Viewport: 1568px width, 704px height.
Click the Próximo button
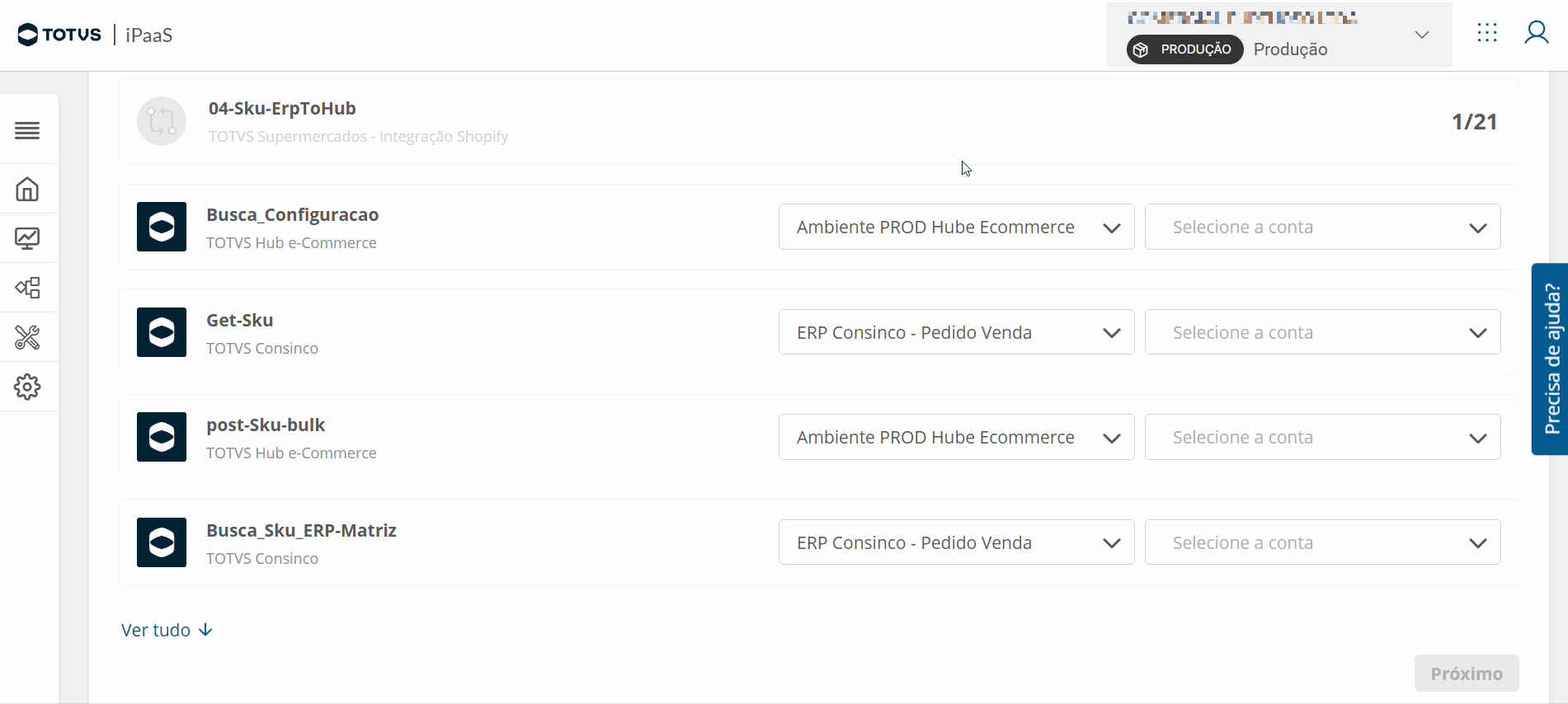(x=1466, y=673)
